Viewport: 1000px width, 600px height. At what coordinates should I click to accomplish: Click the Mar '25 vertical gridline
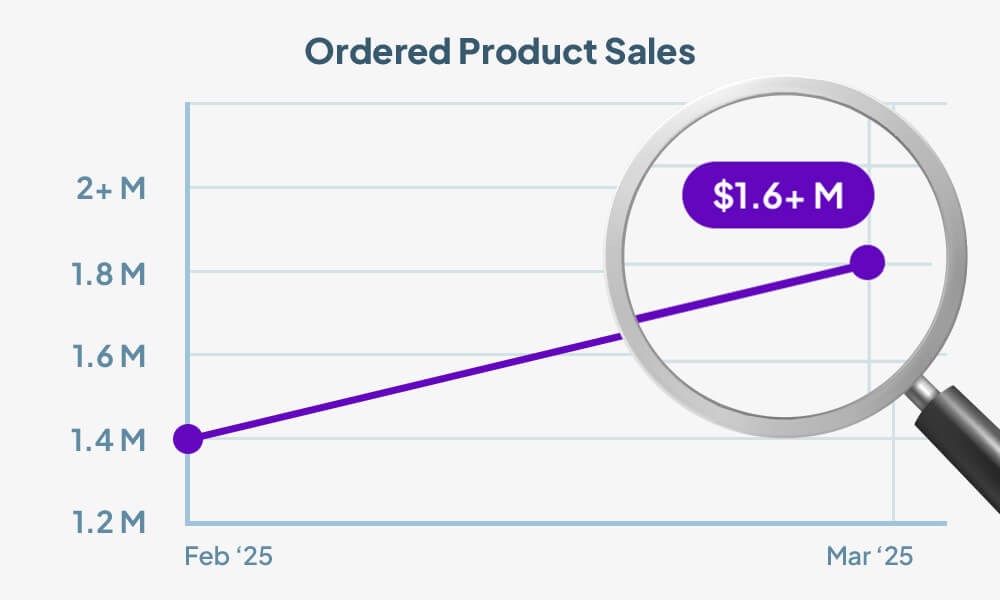tap(893, 480)
